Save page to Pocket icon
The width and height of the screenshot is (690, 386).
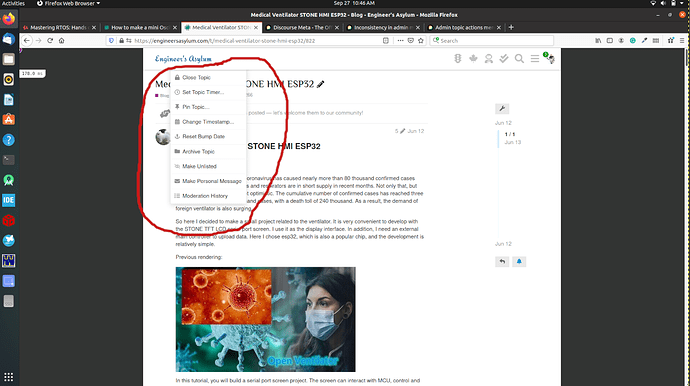[411, 40]
